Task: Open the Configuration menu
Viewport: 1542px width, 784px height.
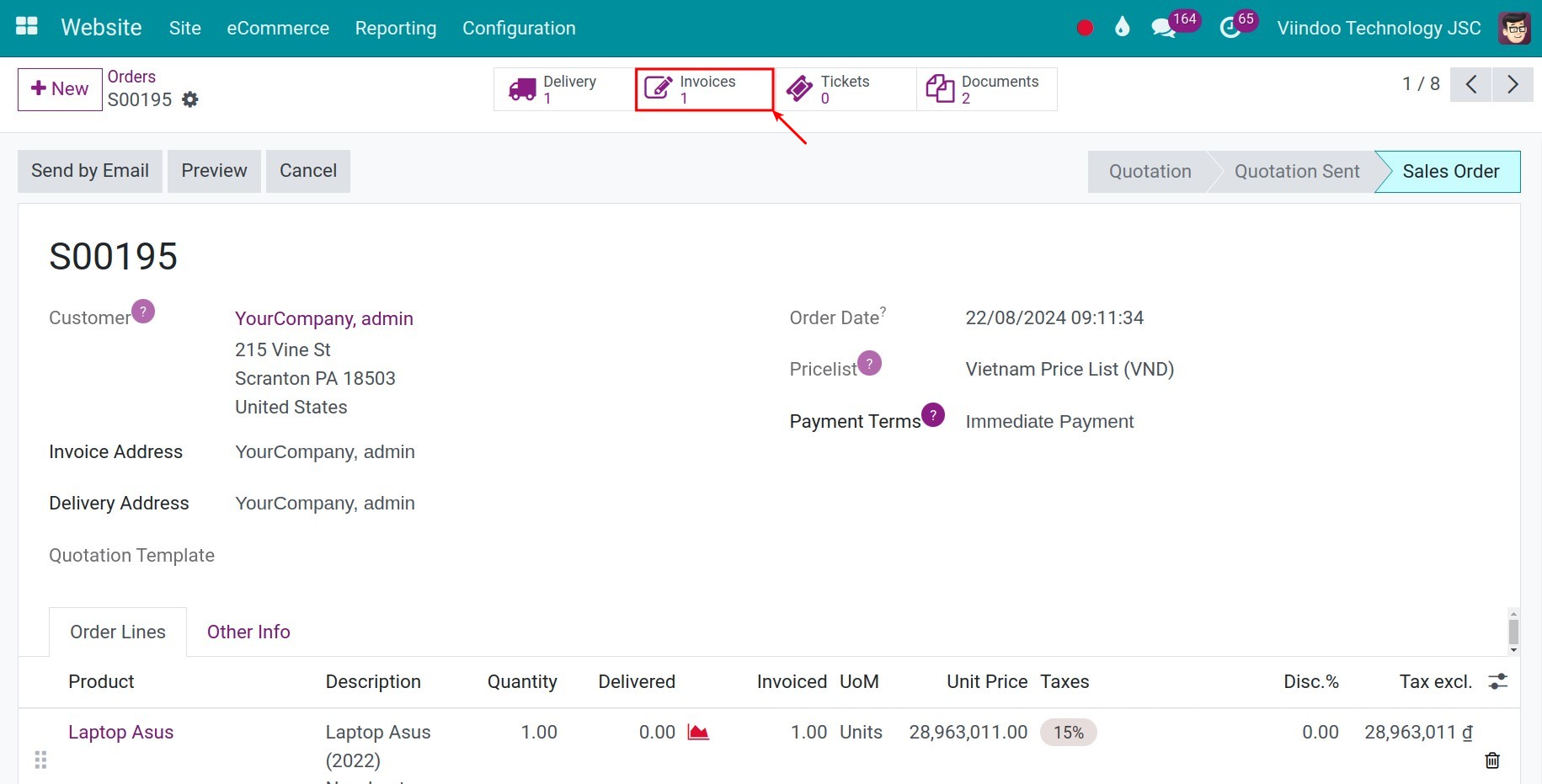Action: coord(519,28)
